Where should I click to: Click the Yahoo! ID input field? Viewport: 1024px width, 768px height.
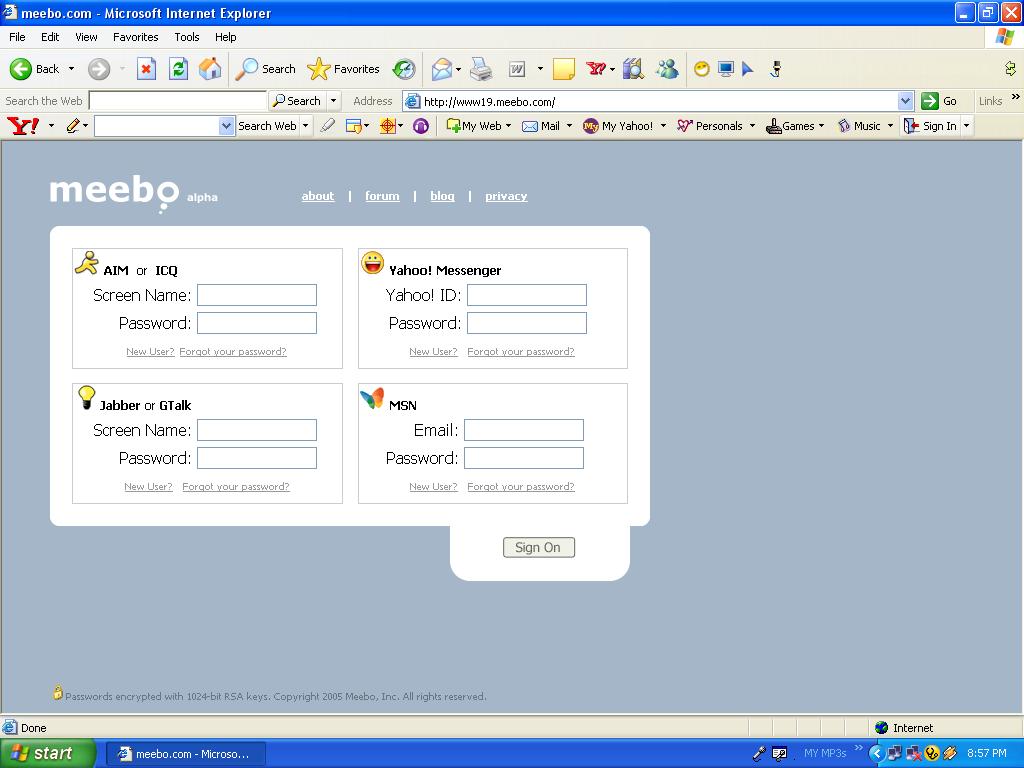tap(526, 295)
